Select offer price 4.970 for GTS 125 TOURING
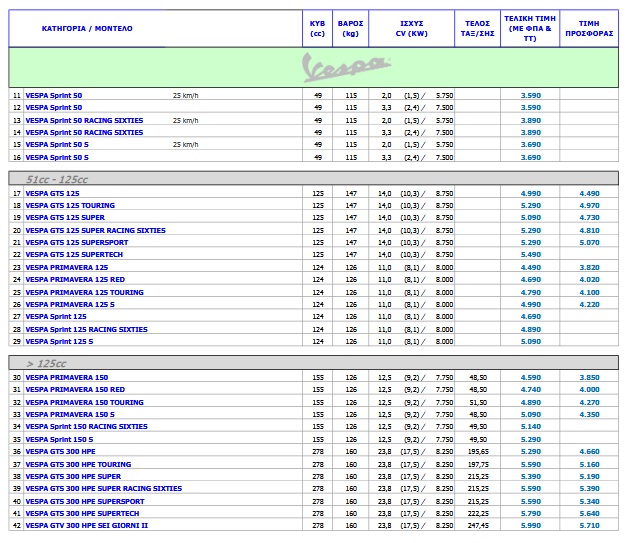Image resolution: width=630 pixels, height=543 pixels. coord(589,206)
